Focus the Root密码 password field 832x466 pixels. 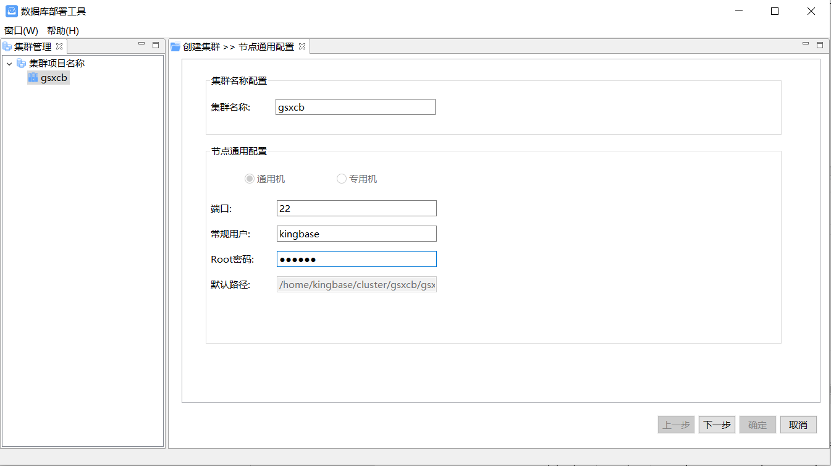point(357,259)
